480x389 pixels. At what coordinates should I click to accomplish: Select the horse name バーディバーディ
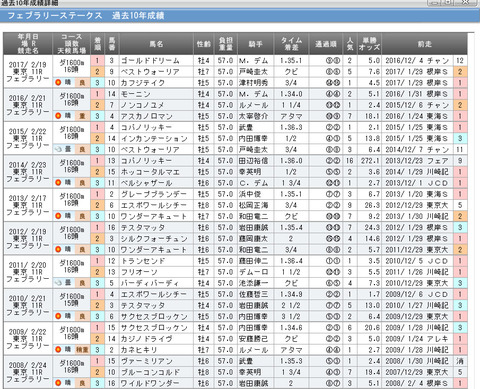coord(150,283)
